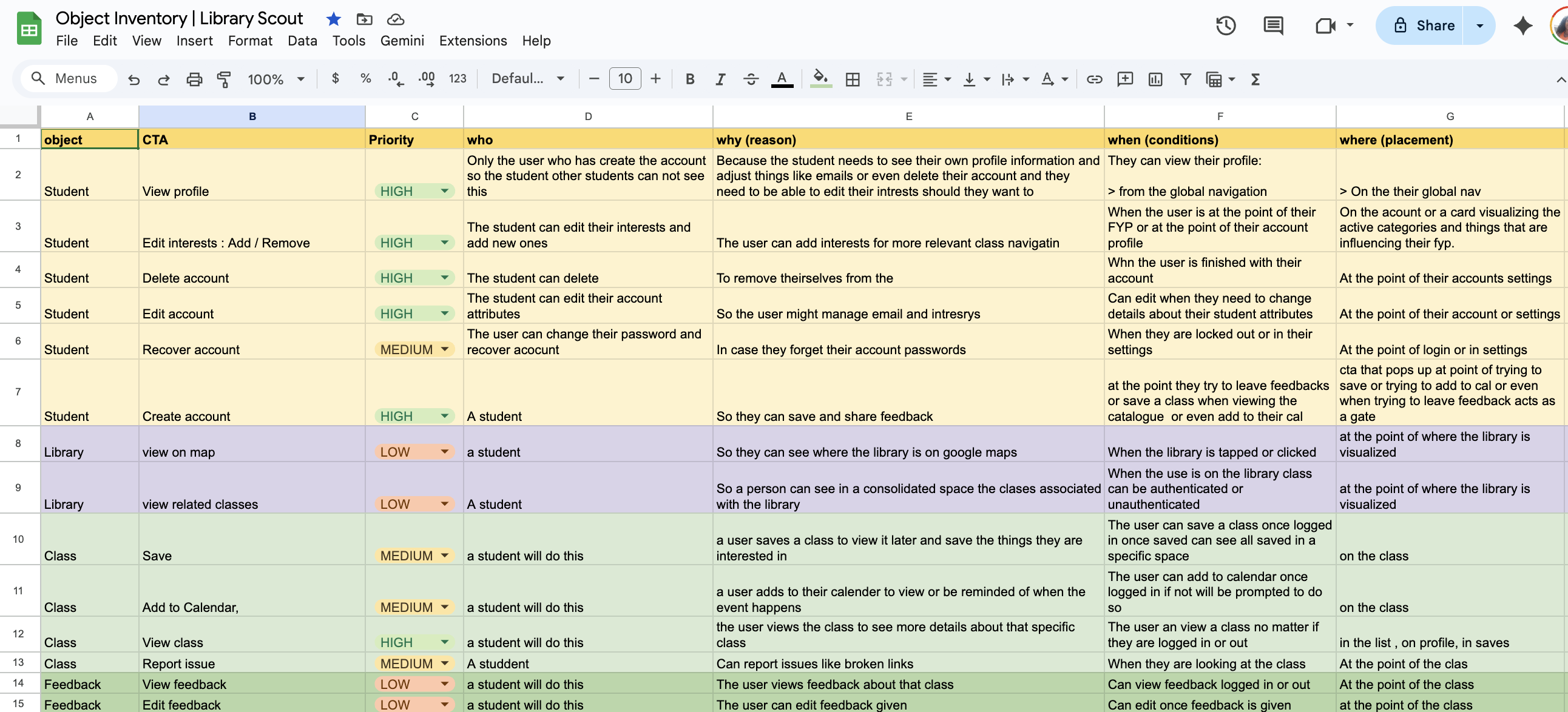Open the comments panel icon
Screen dimensions: 1568x712
coord(1272,25)
